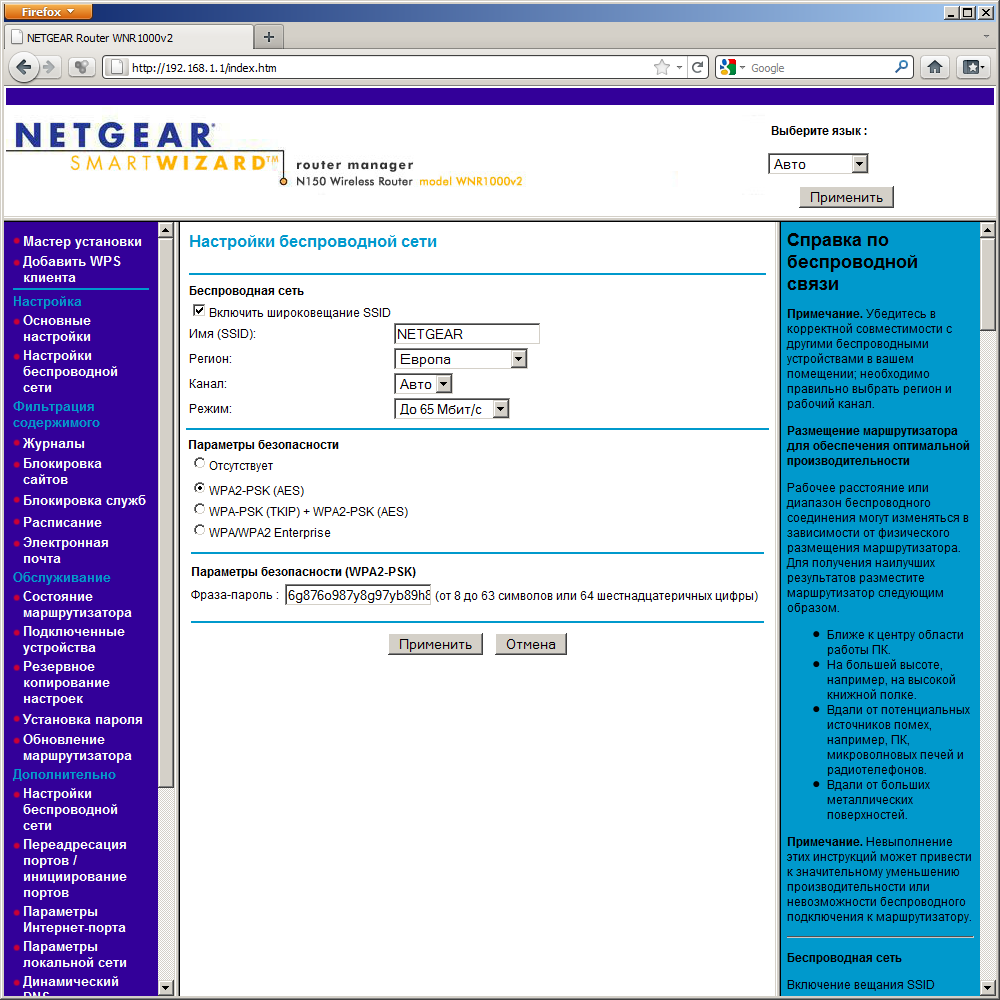The height and width of the screenshot is (1000, 1000).
Task: Toggle Включить широковещание SSID checkbox
Action: click(x=199, y=311)
